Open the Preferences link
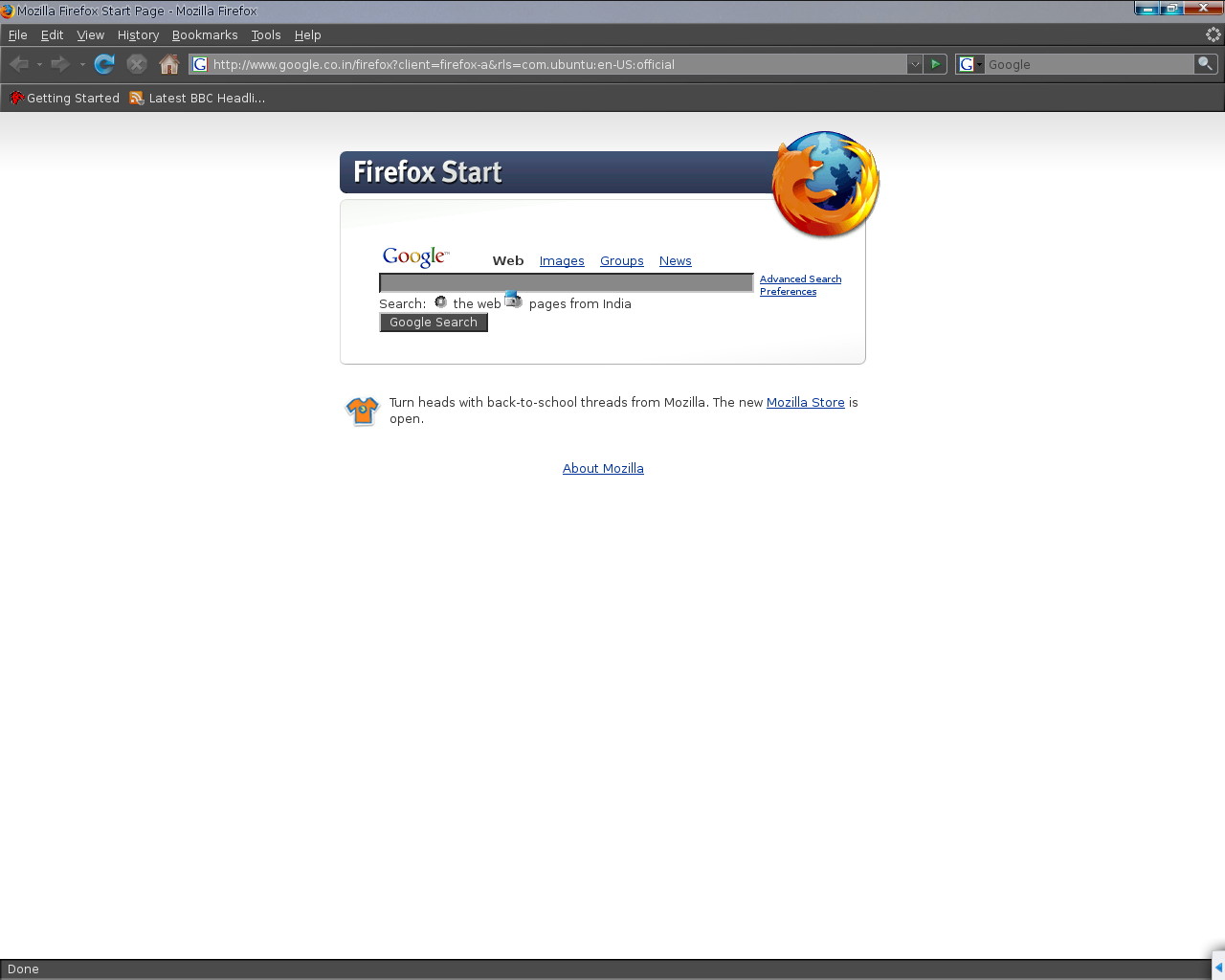The height and width of the screenshot is (980, 1225). point(789,292)
